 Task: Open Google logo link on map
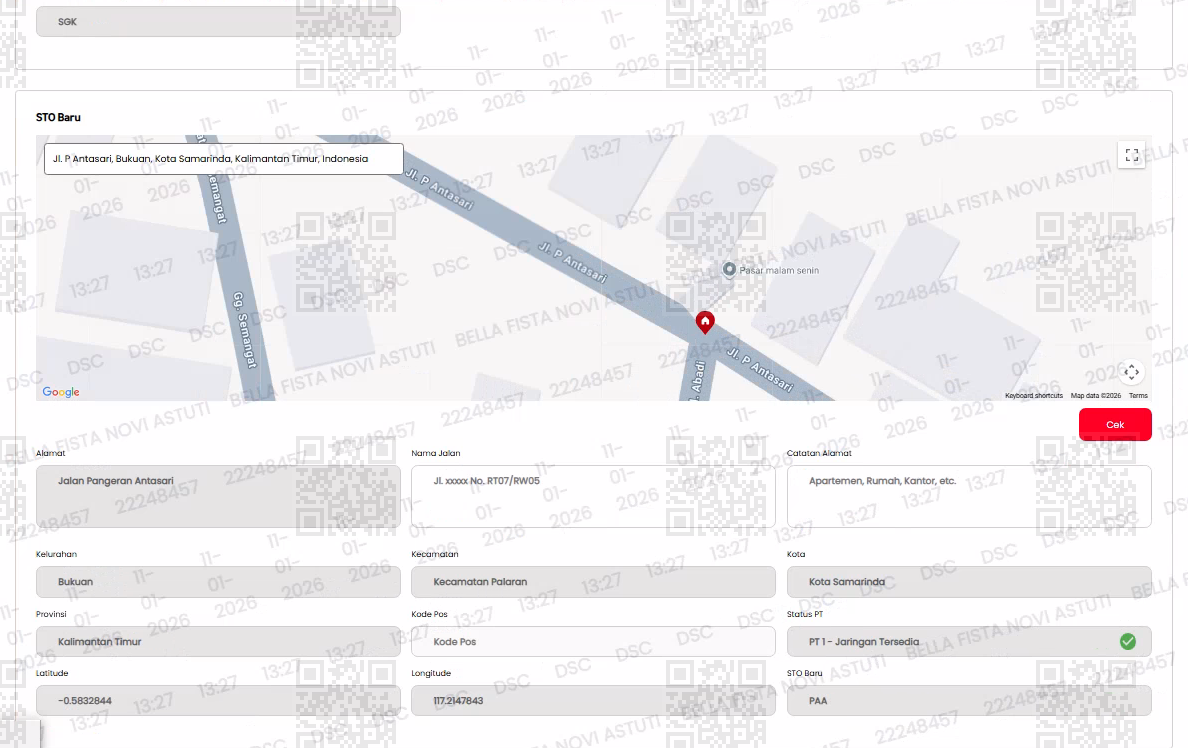(x=61, y=392)
